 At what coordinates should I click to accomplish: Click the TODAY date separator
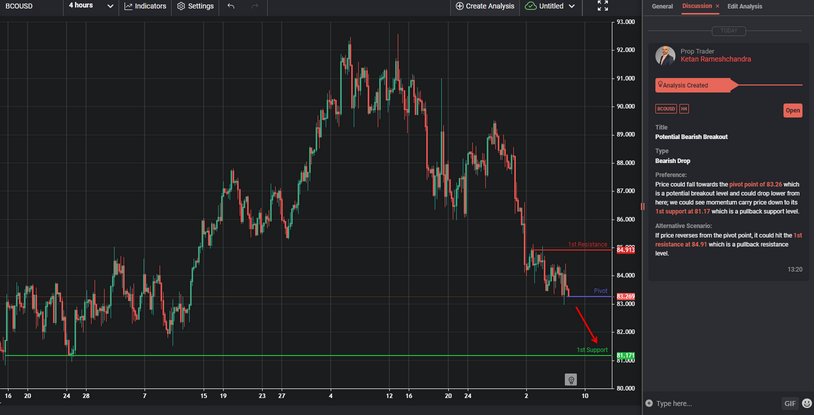click(x=729, y=31)
